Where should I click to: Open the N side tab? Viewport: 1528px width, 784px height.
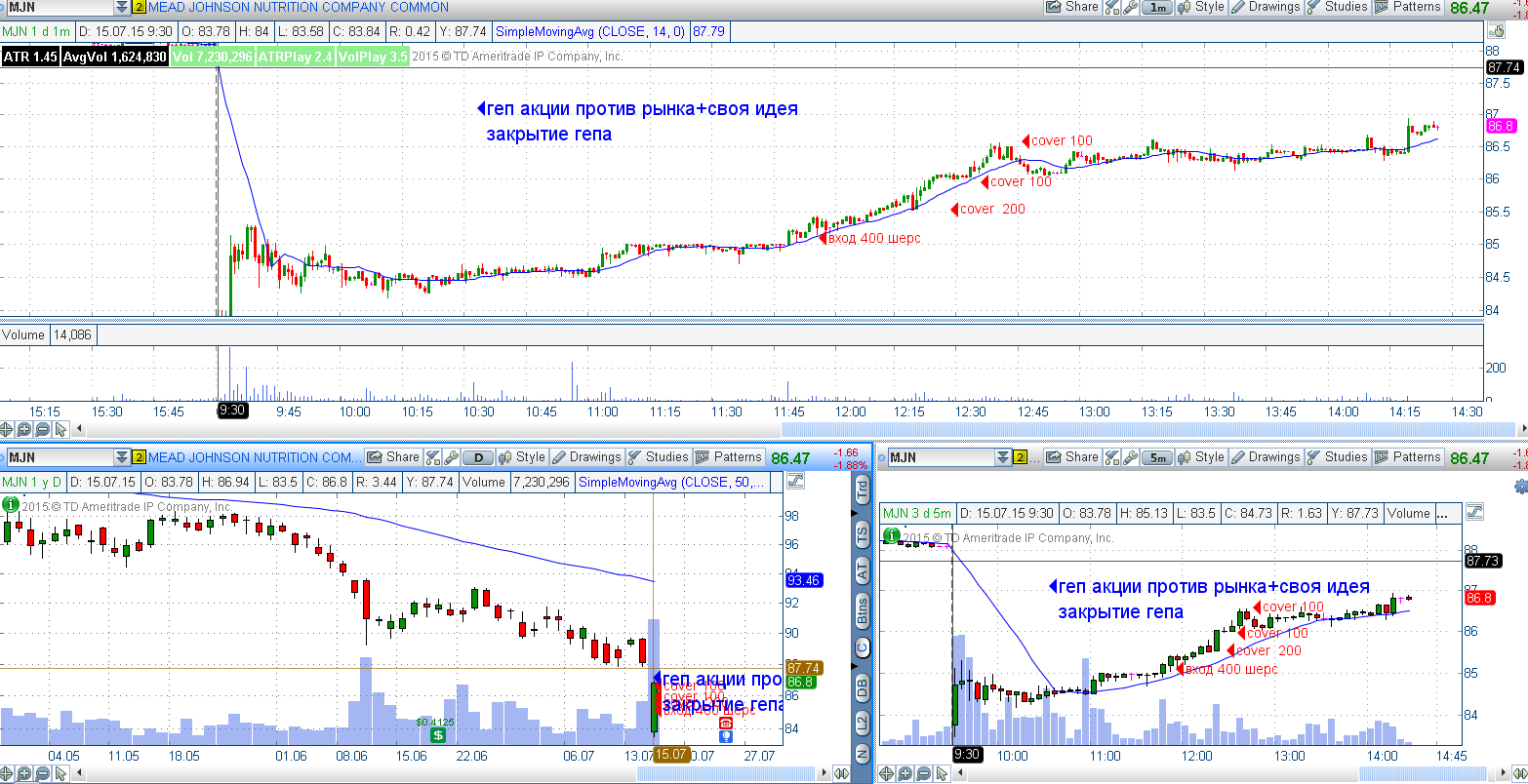(x=863, y=754)
